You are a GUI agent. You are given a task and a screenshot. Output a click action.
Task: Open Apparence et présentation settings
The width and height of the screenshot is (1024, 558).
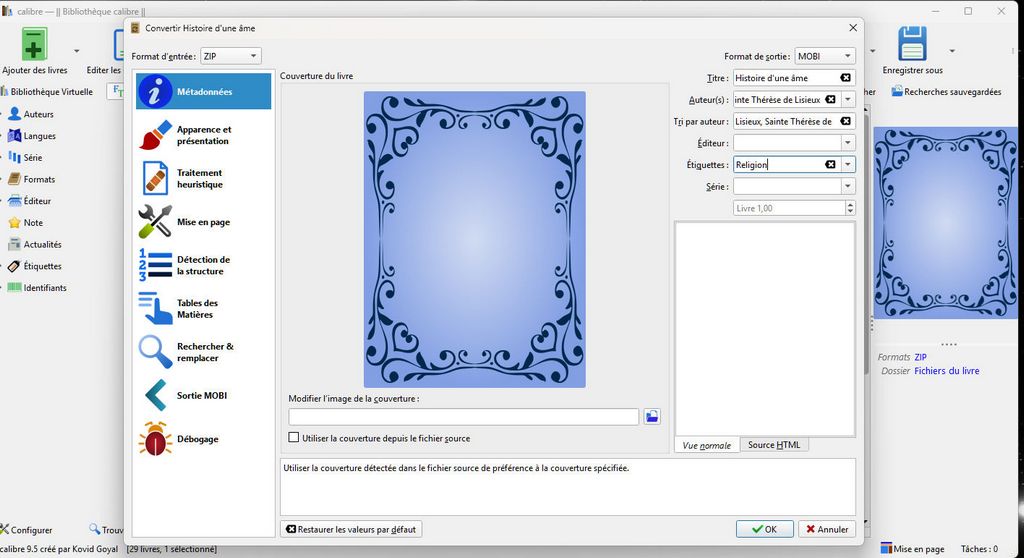203,135
